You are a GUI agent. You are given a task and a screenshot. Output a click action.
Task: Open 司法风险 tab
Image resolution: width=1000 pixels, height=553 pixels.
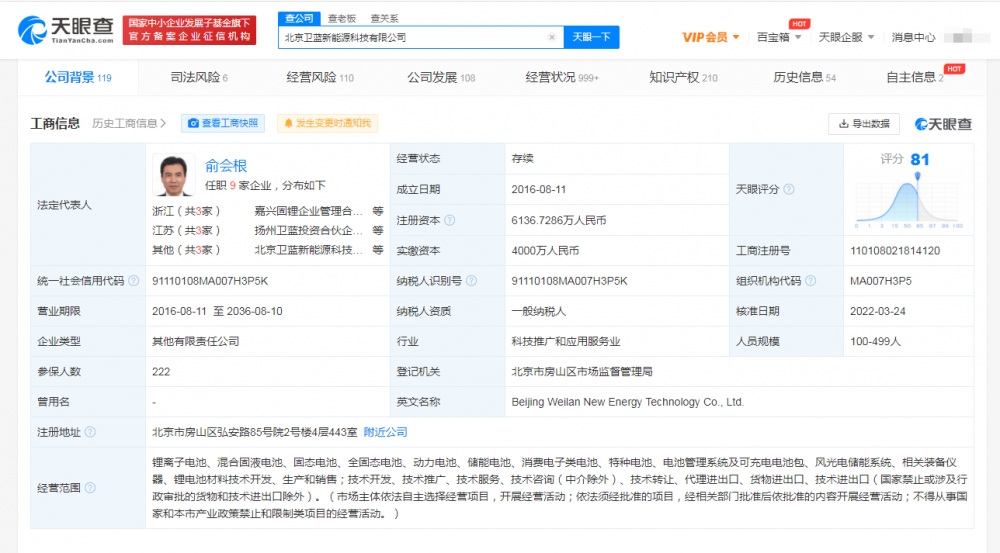[x=199, y=78]
